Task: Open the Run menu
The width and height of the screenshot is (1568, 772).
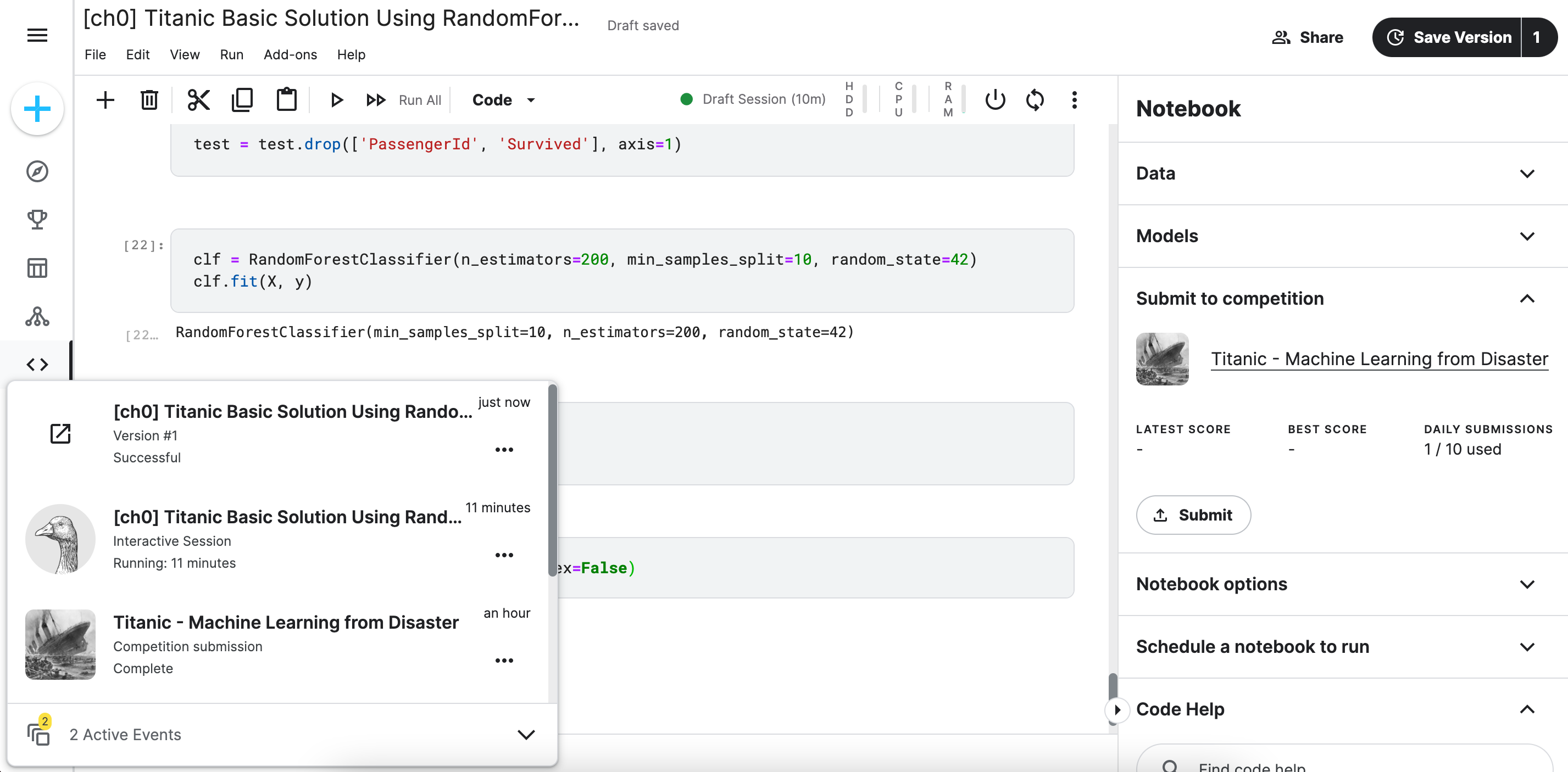Action: point(231,54)
